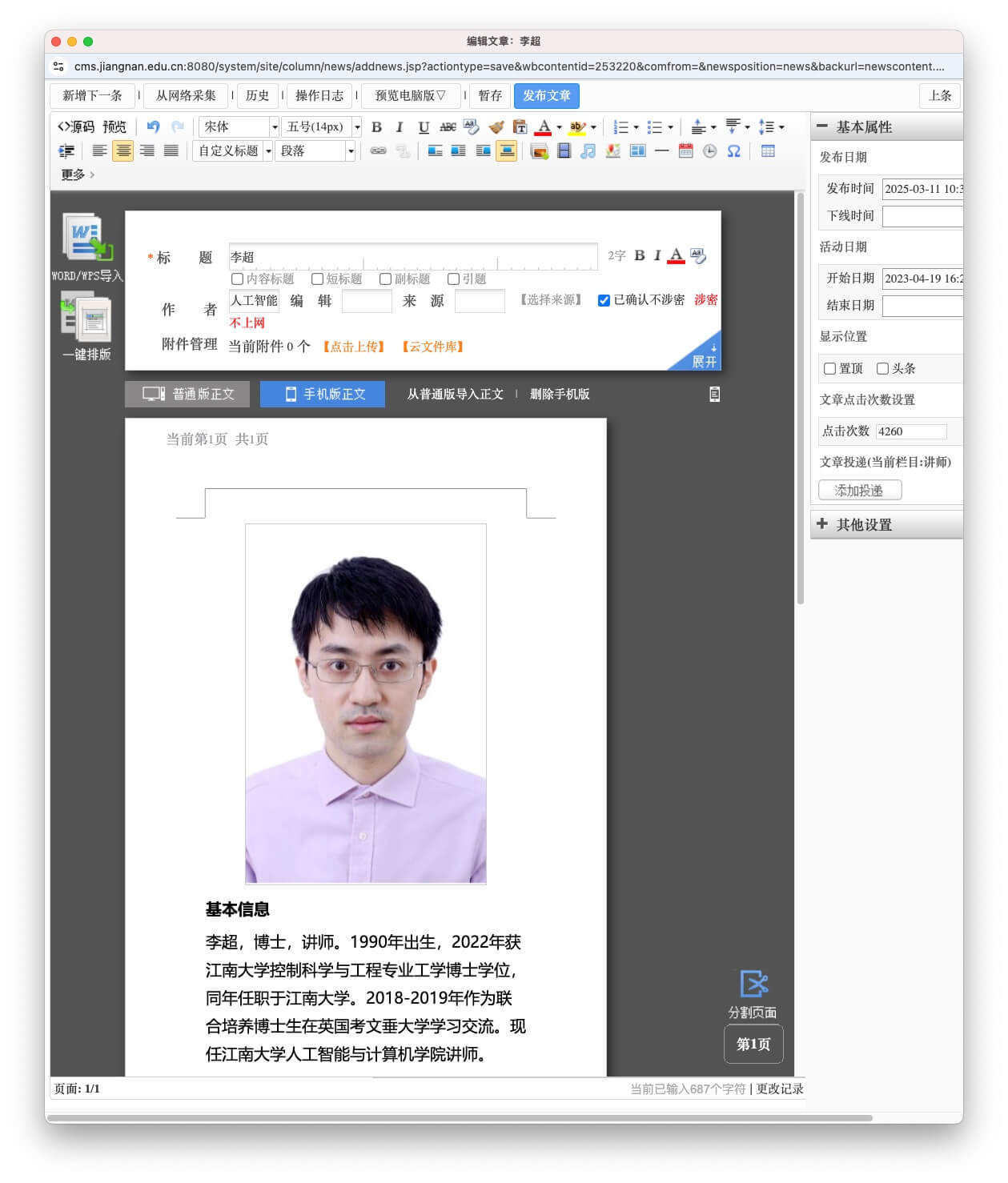The height and width of the screenshot is (1183, 1008).
Task: Click the insert table icon
Action: coord(768,150)
